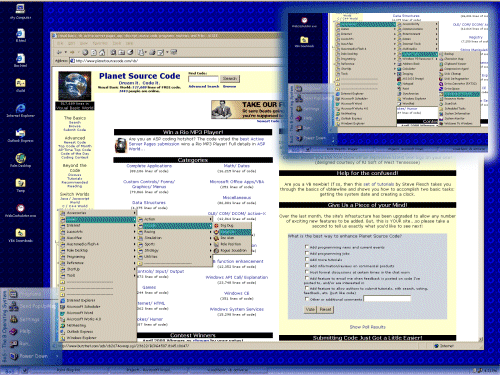Click the Vote button in the poll

tap(310, 309)
